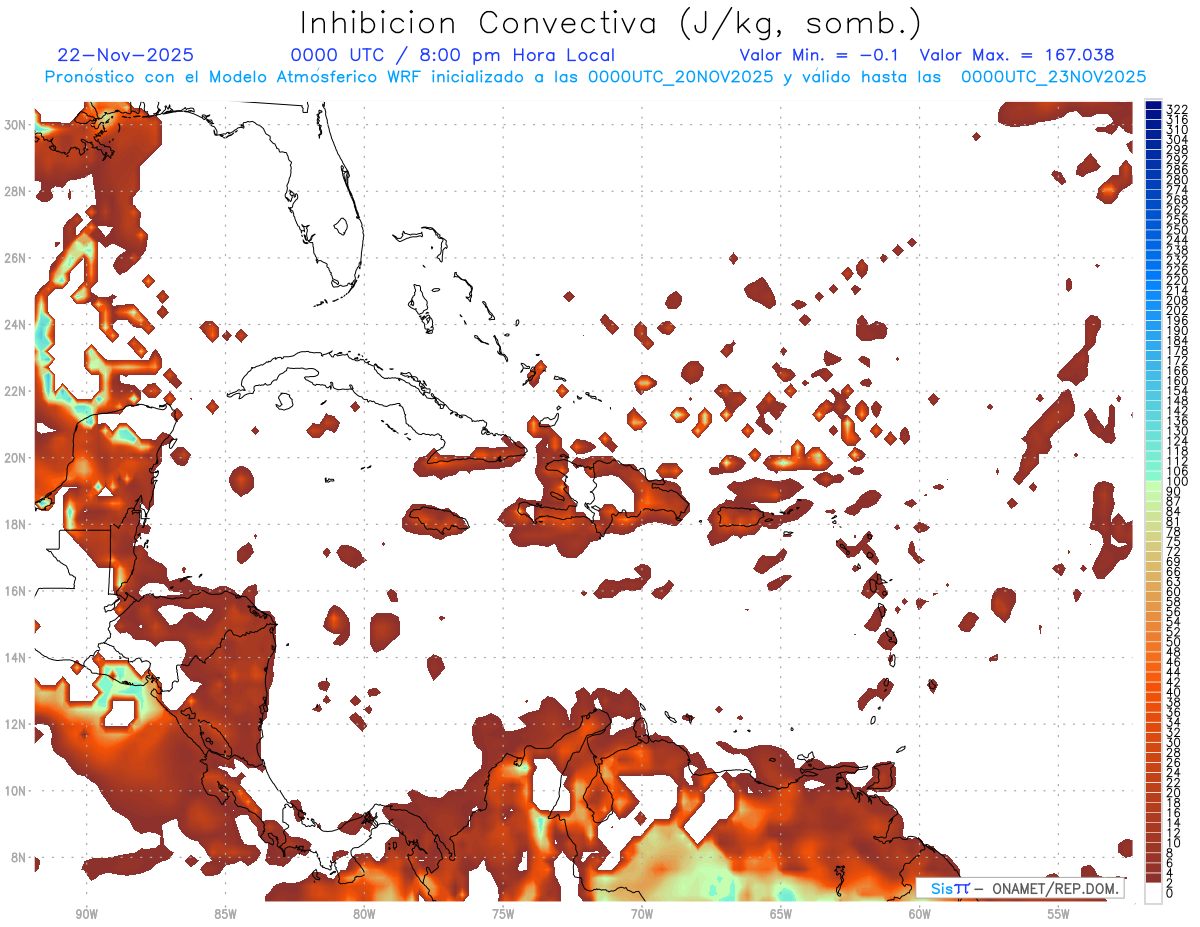The height and width of the screenshot is (927, 1200).
Task: Click the 14N latitude label
Action: [17, 658]
